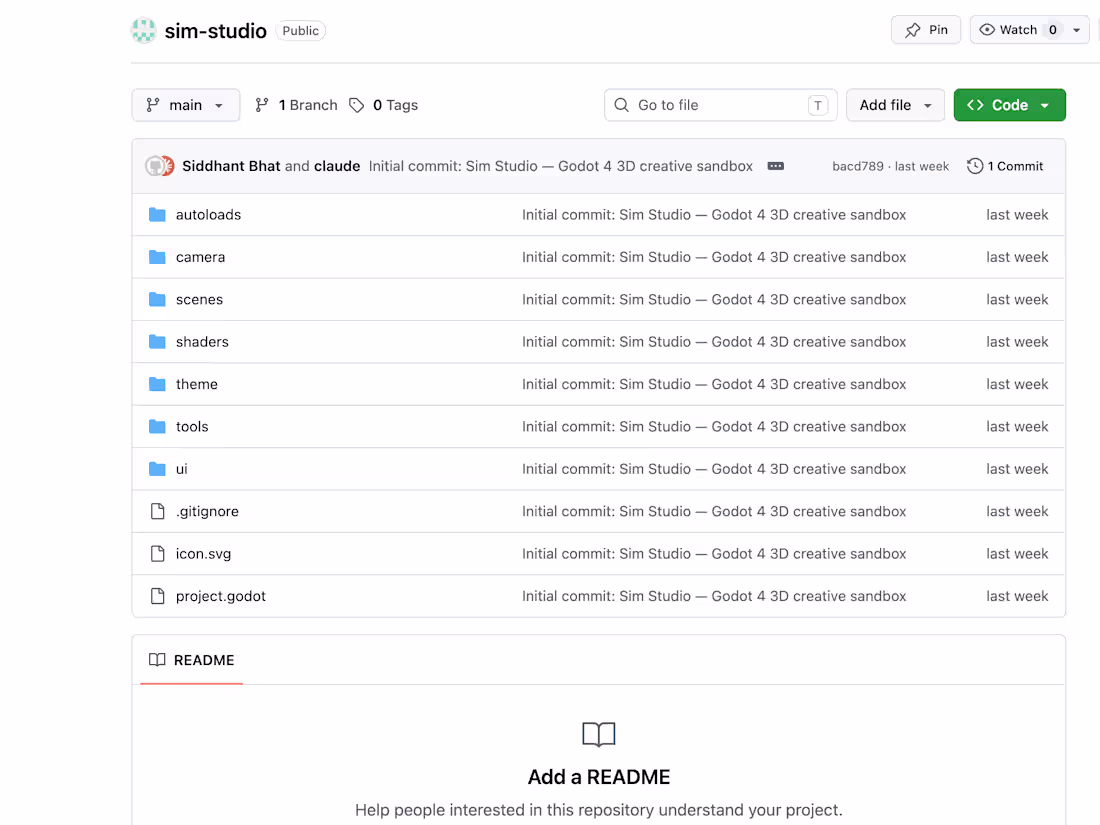Click the Pin button

[925, 30]
